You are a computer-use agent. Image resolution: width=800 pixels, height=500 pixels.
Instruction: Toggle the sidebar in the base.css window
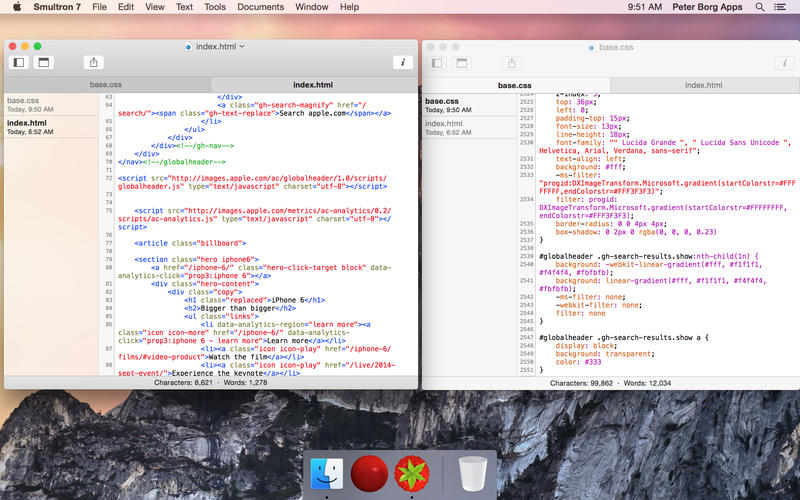coord(436,62)
